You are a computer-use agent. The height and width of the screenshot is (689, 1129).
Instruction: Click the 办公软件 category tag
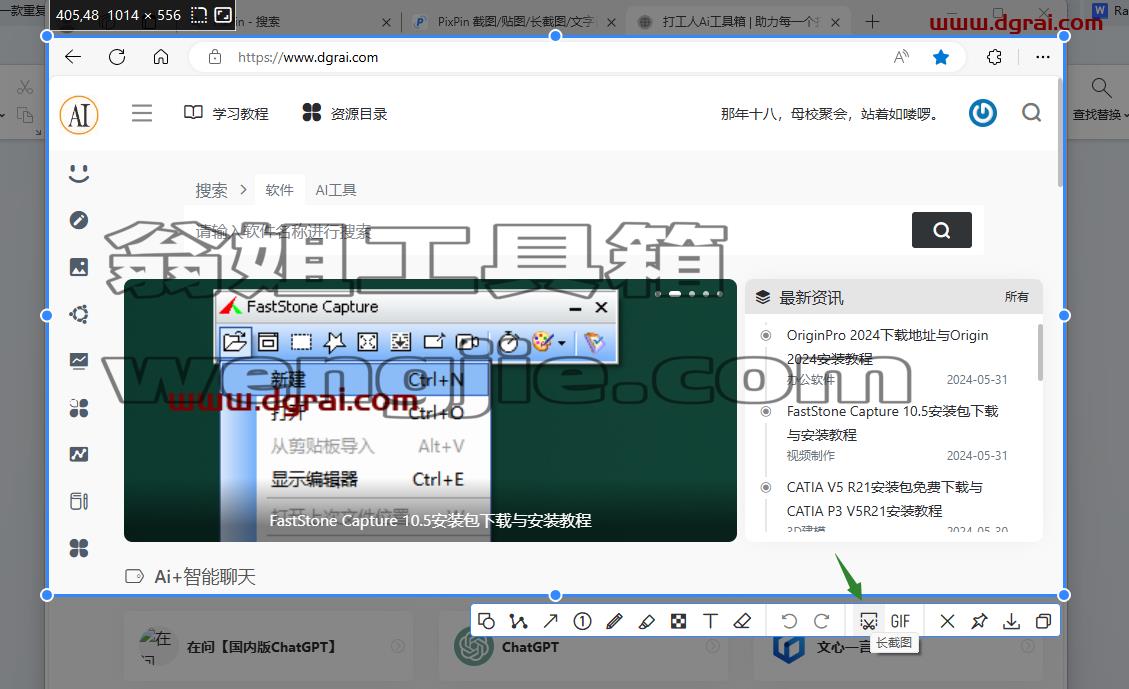811,379
